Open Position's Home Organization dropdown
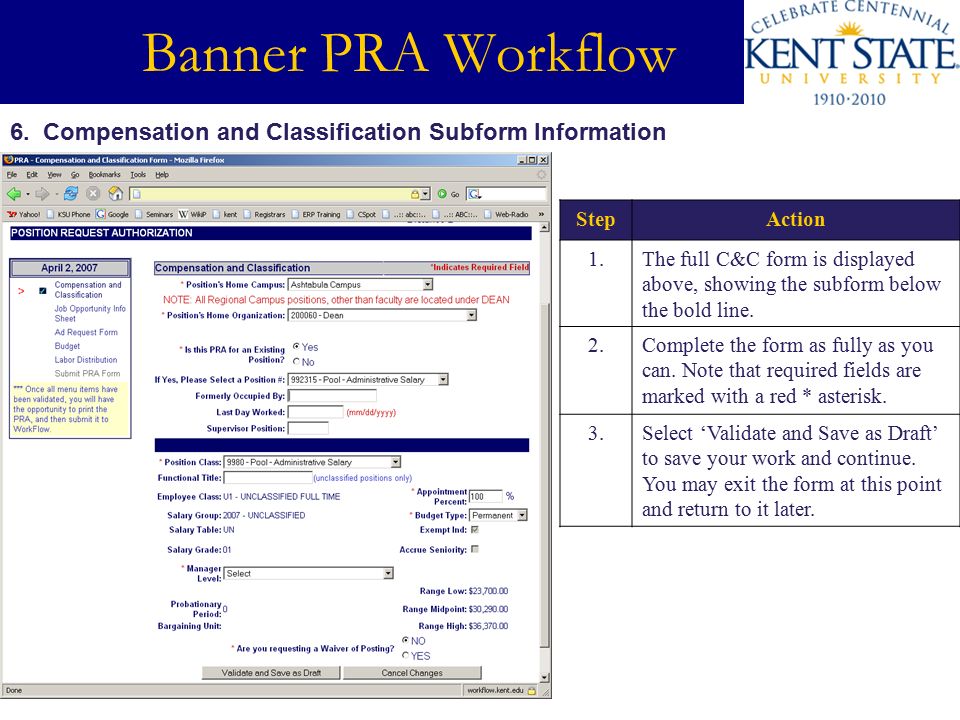 coord(382,315)
